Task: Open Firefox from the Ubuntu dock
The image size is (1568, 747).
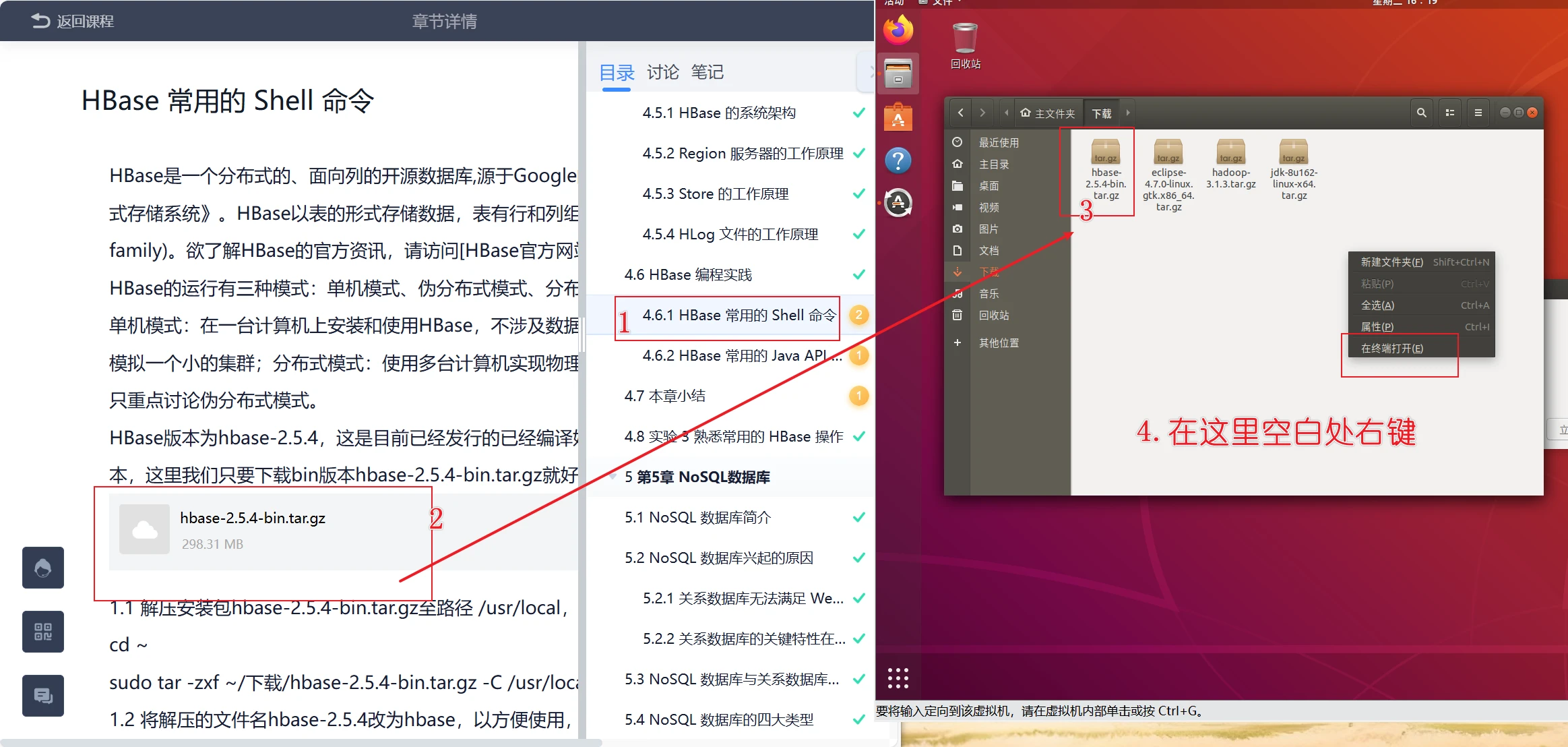Action: click(898, 30)
